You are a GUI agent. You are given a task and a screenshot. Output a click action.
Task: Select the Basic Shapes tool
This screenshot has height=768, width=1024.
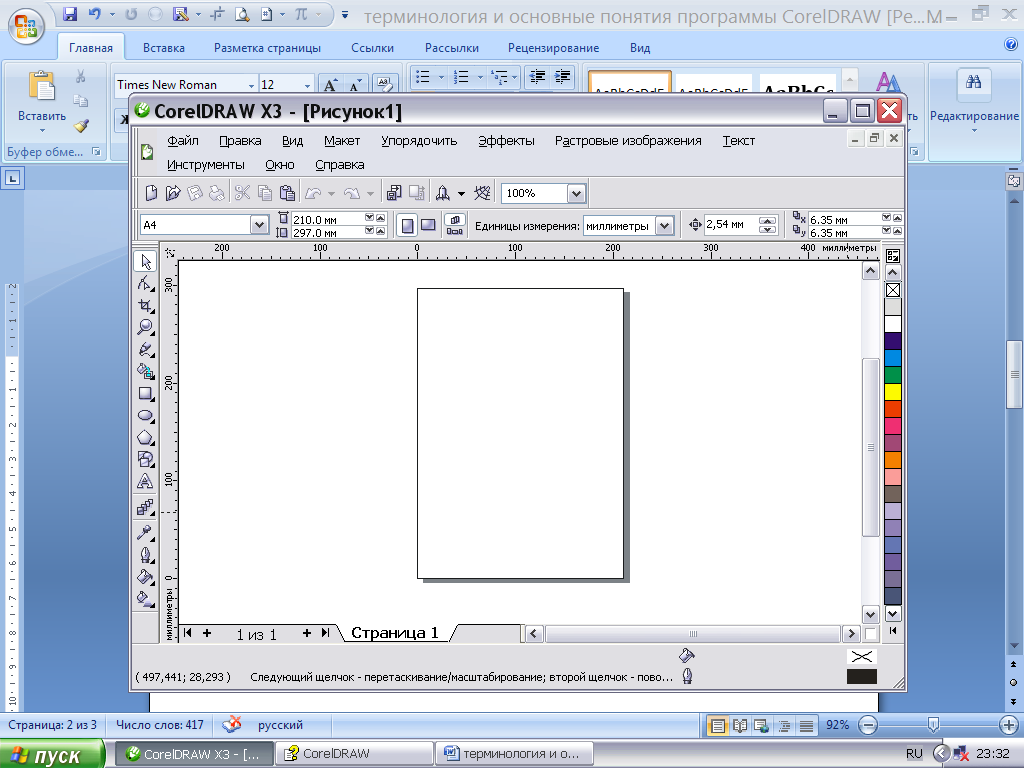point(145,460)
